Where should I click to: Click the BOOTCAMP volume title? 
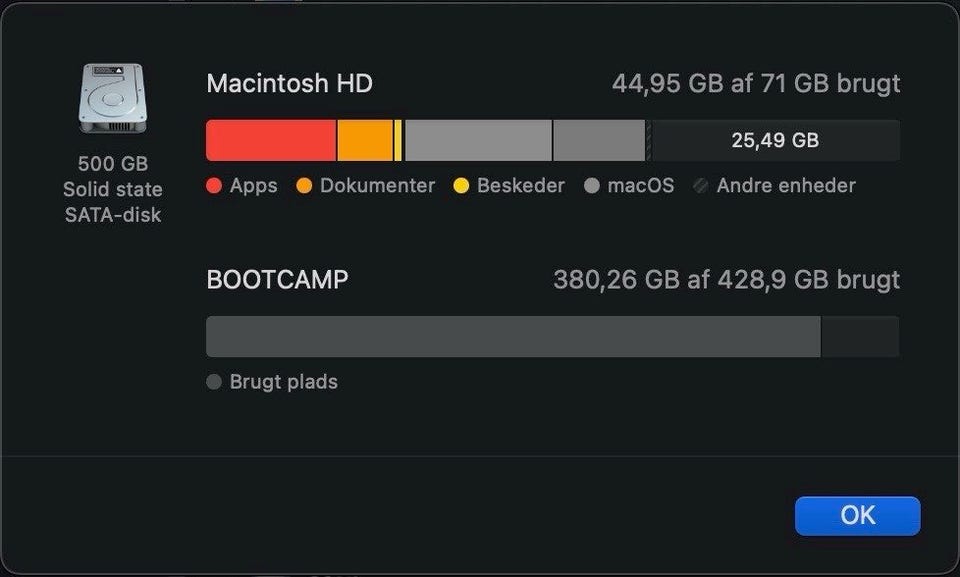(x=277, y=280)
